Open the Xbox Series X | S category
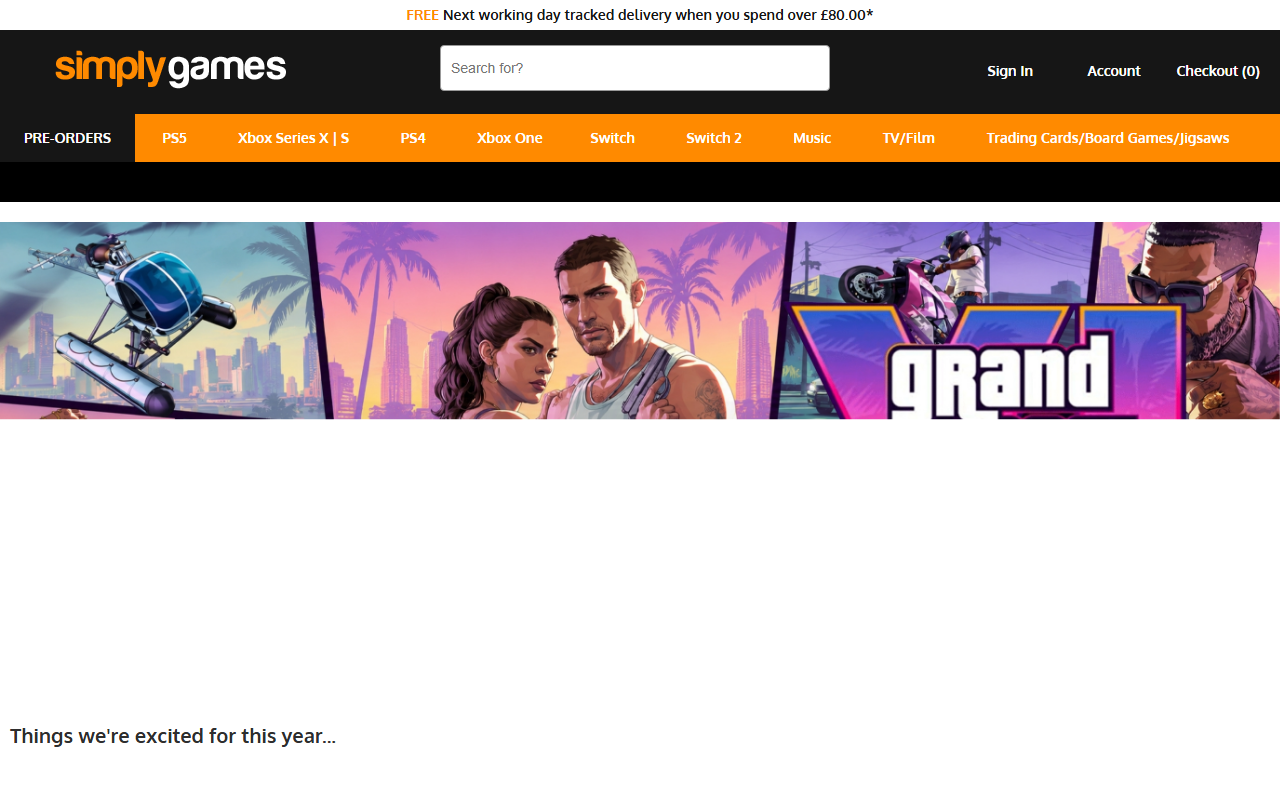 [x=293, y=138]
